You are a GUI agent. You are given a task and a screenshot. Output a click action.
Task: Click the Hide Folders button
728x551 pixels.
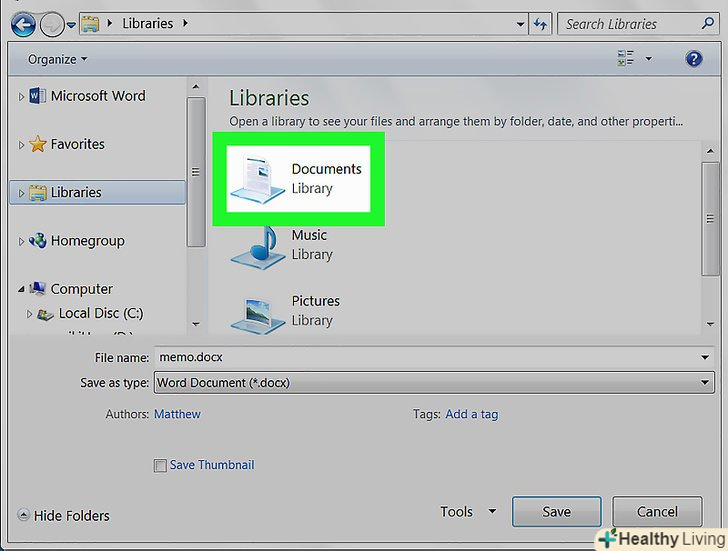[64, 515]
